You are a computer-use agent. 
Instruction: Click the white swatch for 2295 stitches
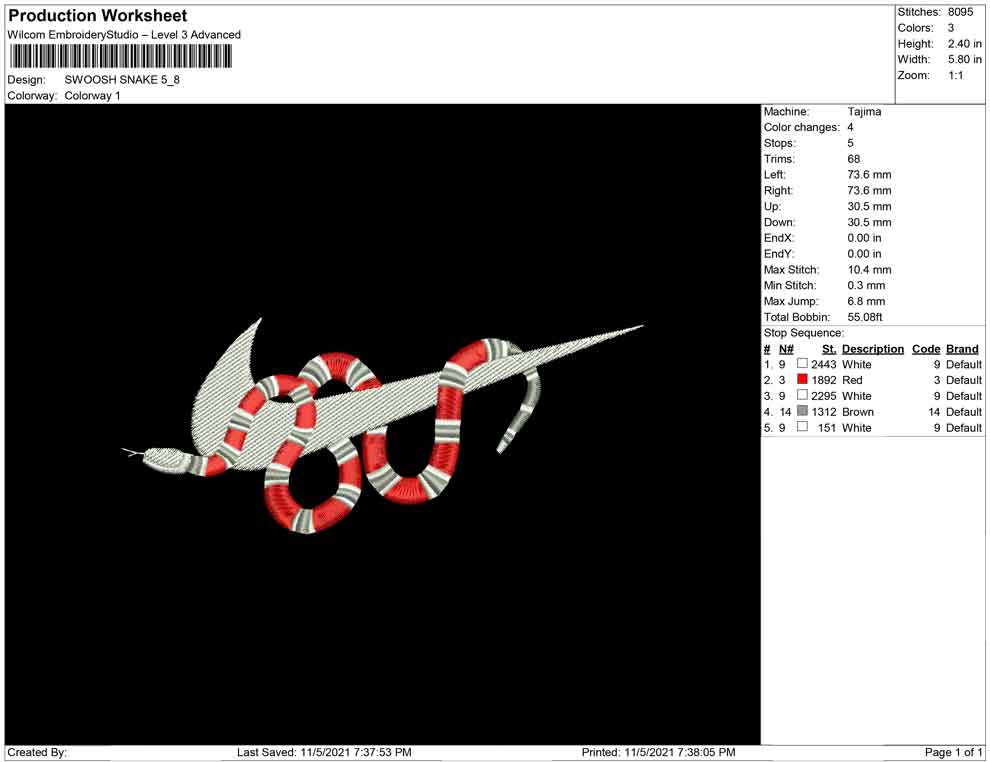802,395
